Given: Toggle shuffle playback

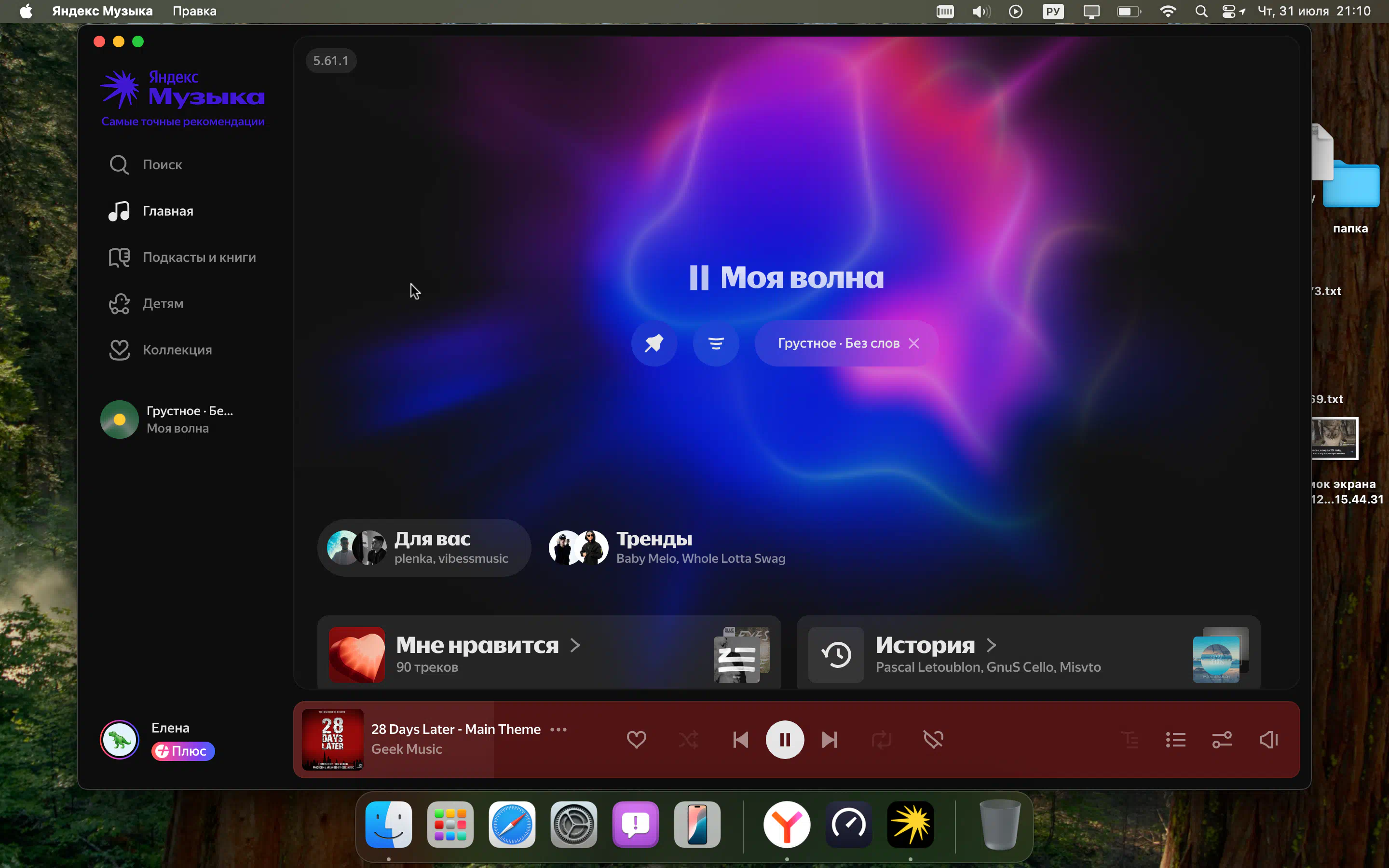Looking at the screenshot, I should (x=688, y=739).
